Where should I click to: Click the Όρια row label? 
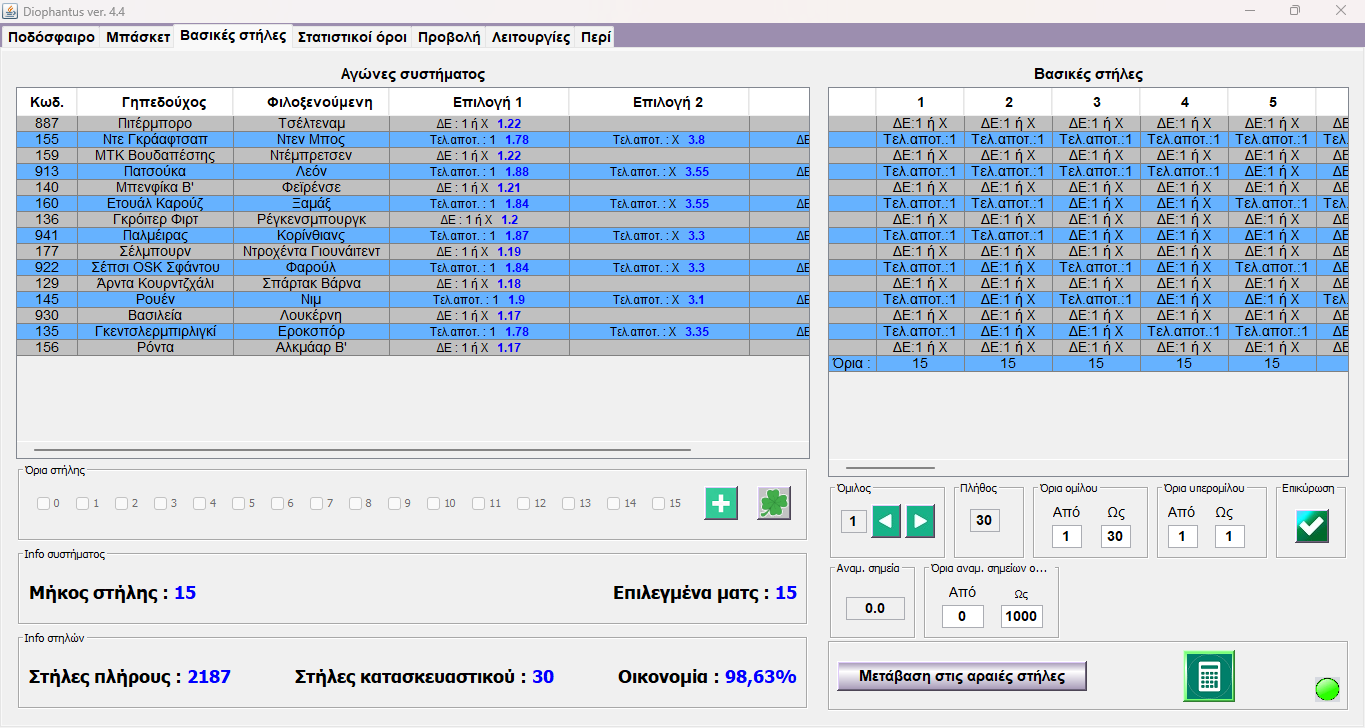click(x=853, y=363)
